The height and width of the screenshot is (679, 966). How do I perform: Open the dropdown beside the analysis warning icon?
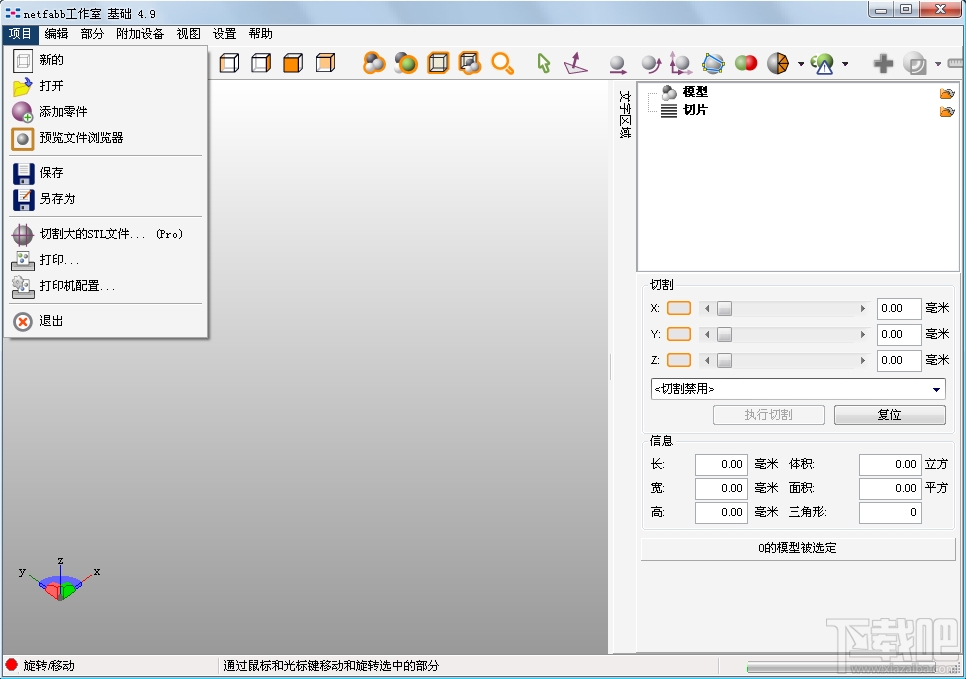pyautogui.click(x=845, y=62)
